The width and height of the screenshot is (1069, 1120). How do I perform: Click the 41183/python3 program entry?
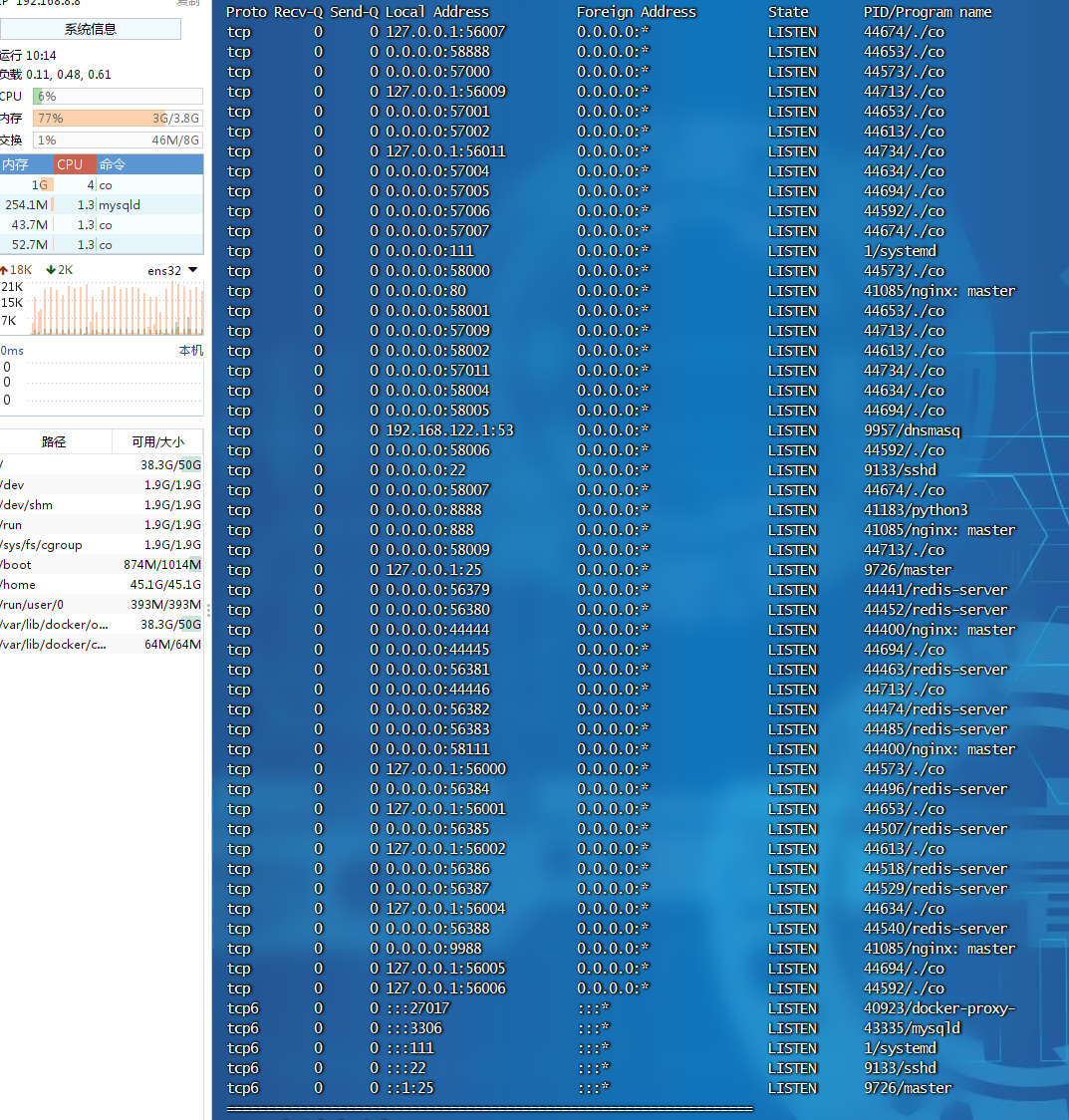tap(917, 511)
